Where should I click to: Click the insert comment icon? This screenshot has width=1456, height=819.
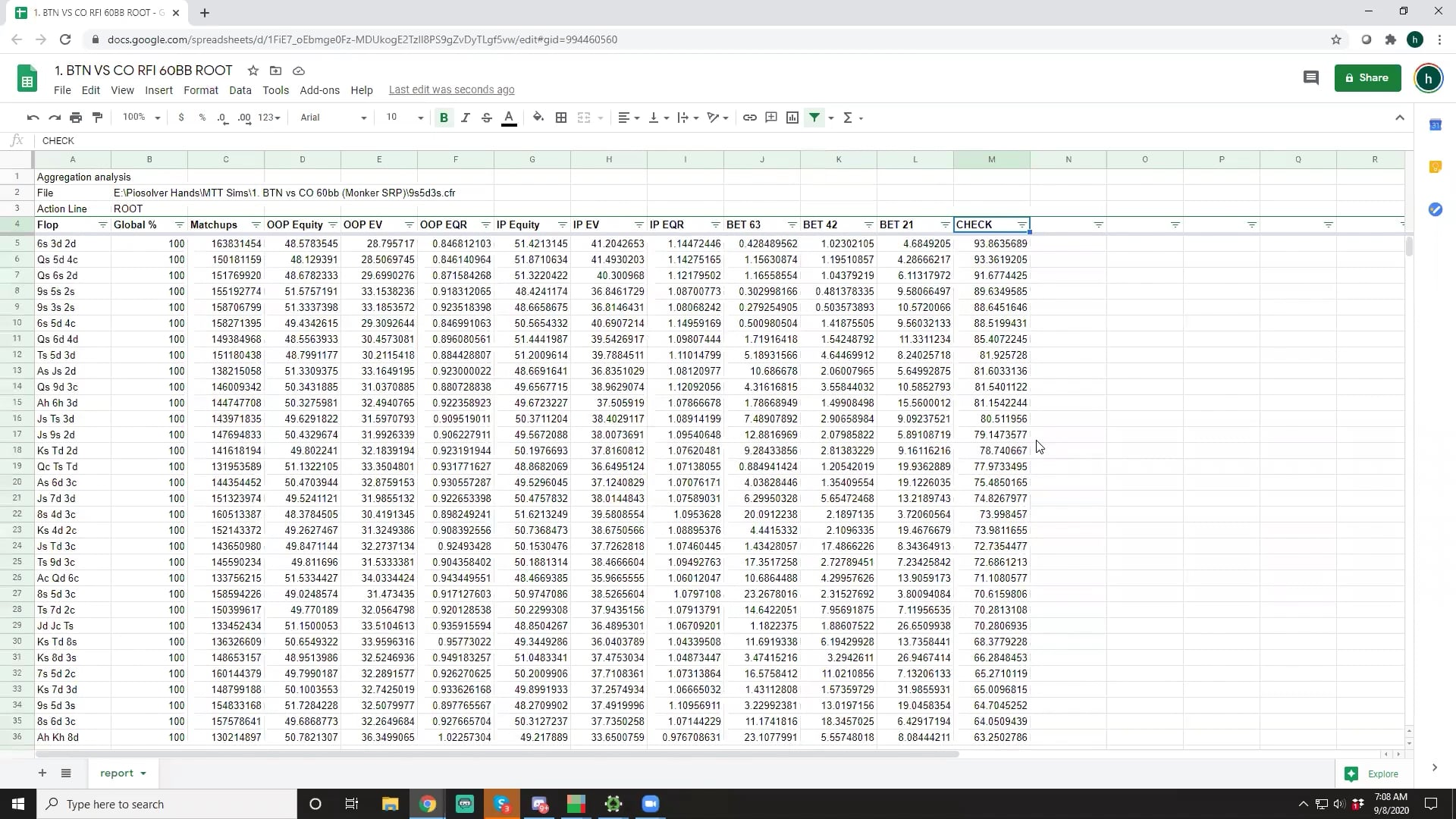[x=771, y=118]
